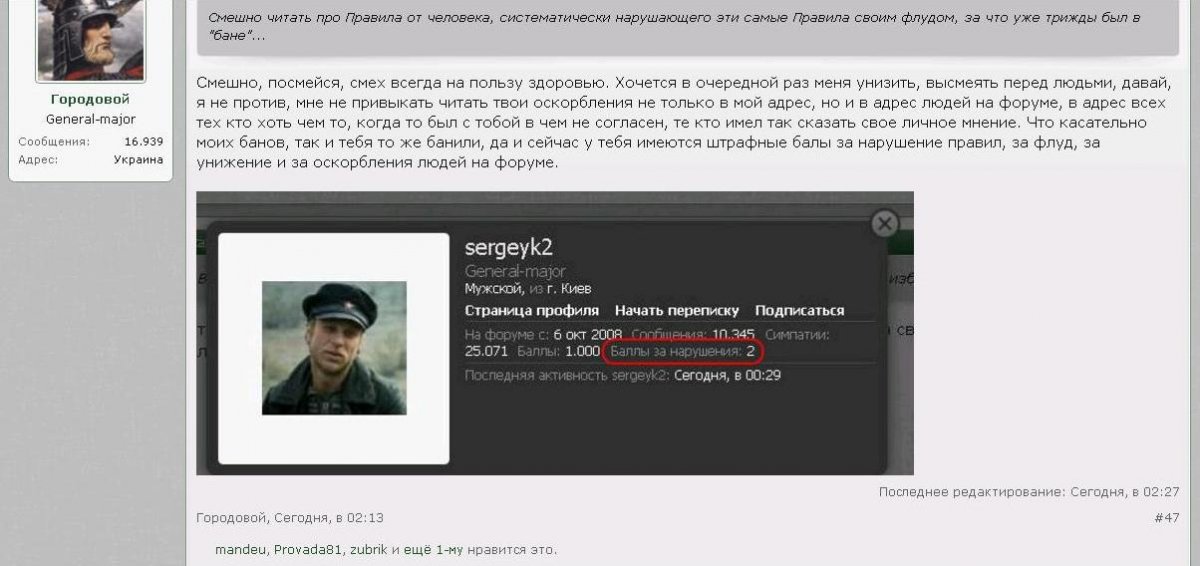The width and height of the screenshot is (1200, 566).
Task: Open Городовой's avatar image
Action: (91, 40)
